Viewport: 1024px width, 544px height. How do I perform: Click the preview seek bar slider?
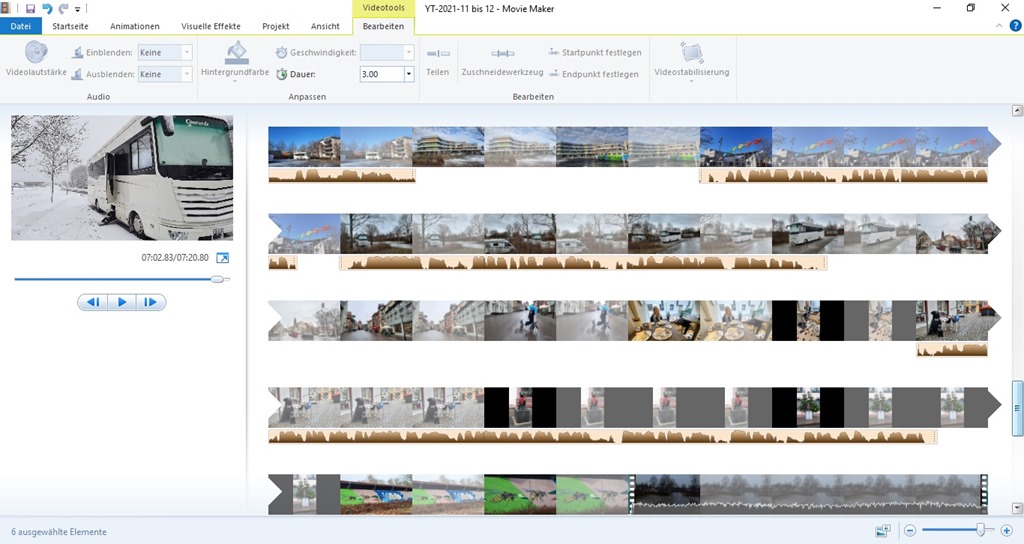tap(217, 280)
